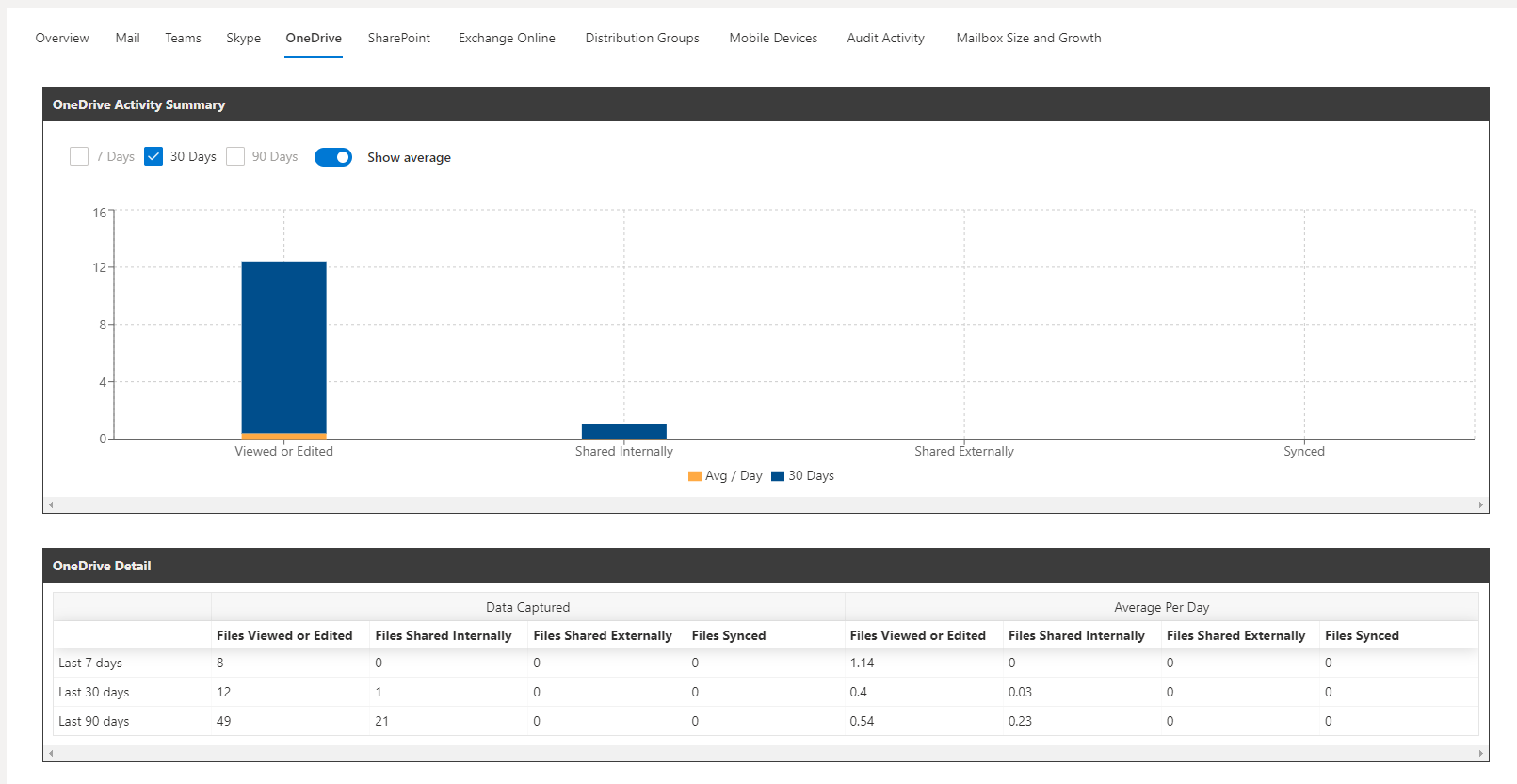Open the Overview tab
Image resolution: width=1517 pixels, height=784 pixels.
click(62, 38)
